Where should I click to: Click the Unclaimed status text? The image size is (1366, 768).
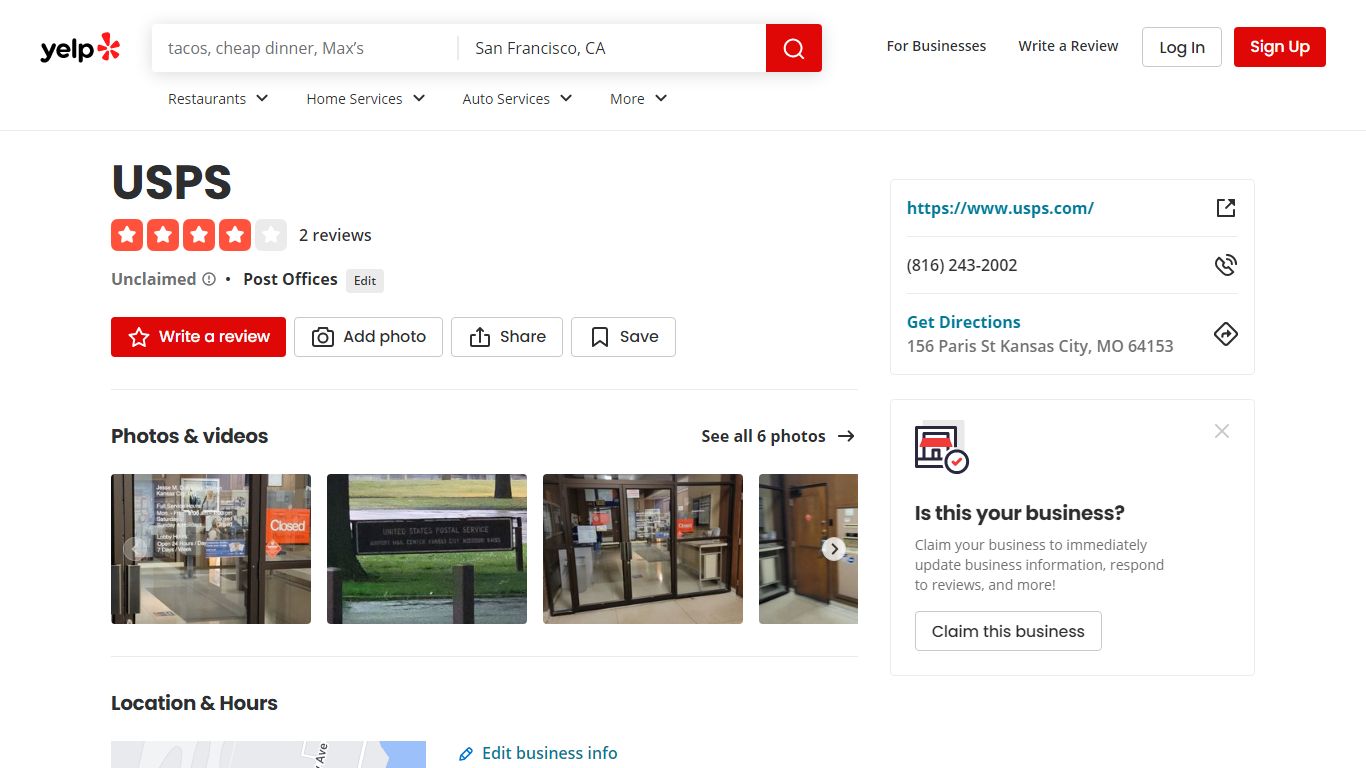154,279
